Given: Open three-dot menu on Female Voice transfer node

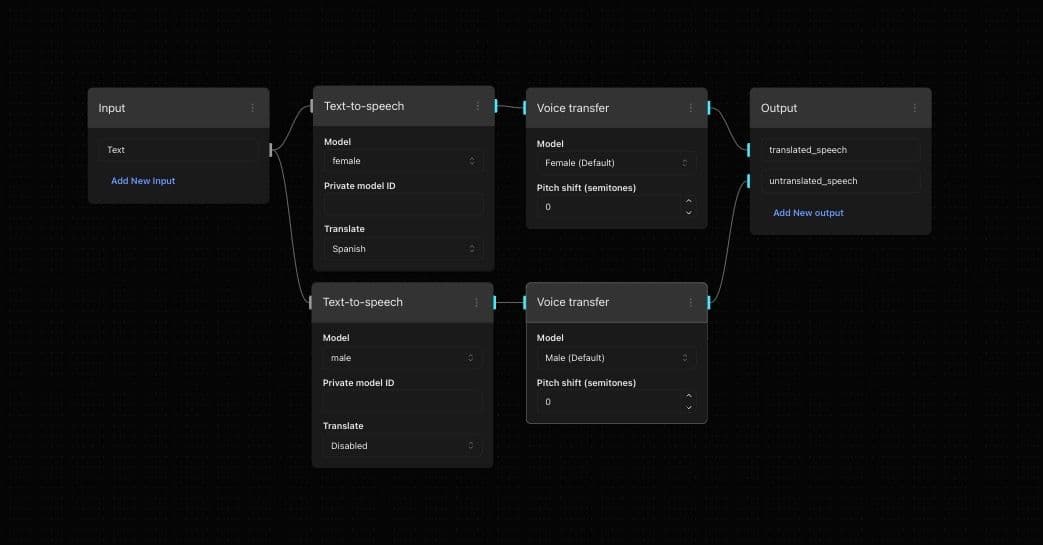Looking at the screenshot, I should (690, 108).
